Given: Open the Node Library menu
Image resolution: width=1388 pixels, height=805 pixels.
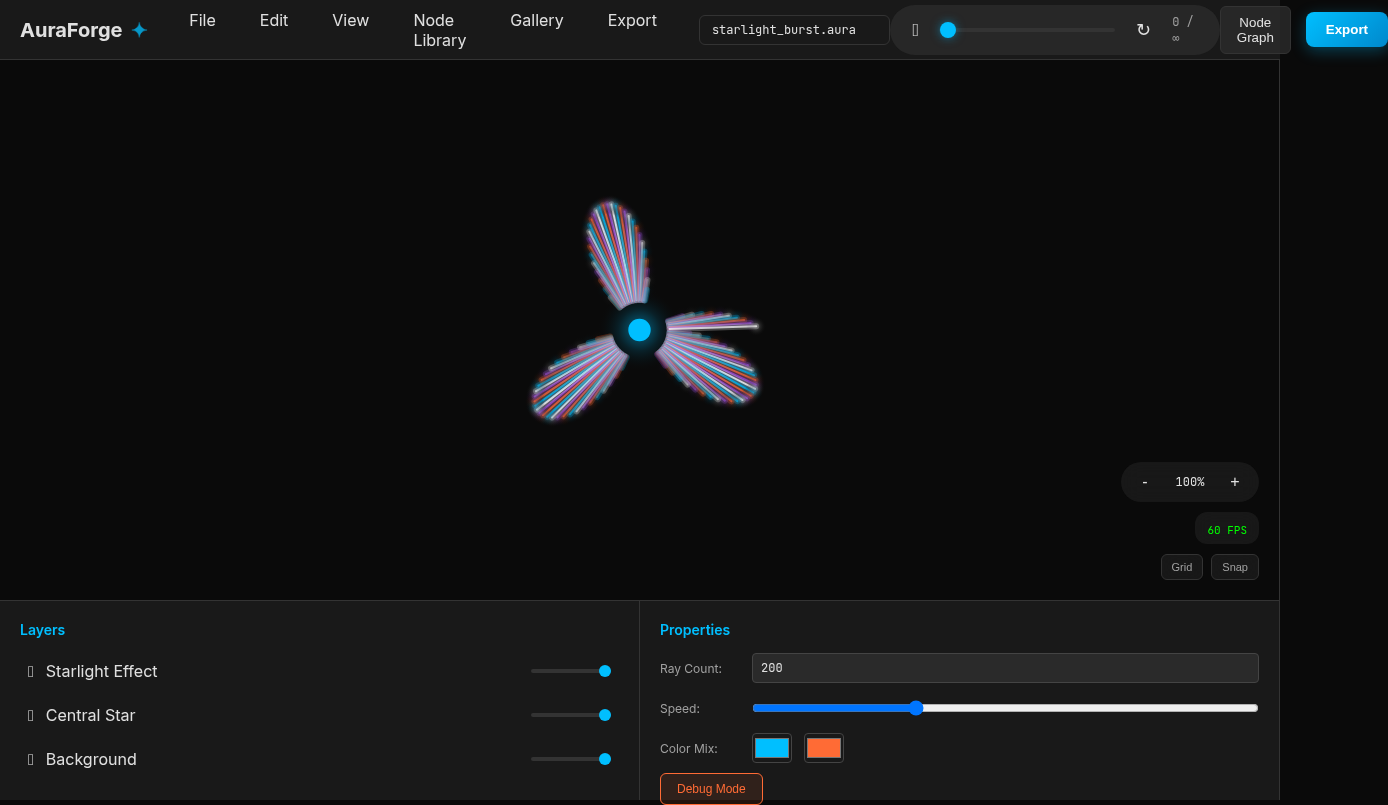Looking at the screenshot, I should coord(439,29).
